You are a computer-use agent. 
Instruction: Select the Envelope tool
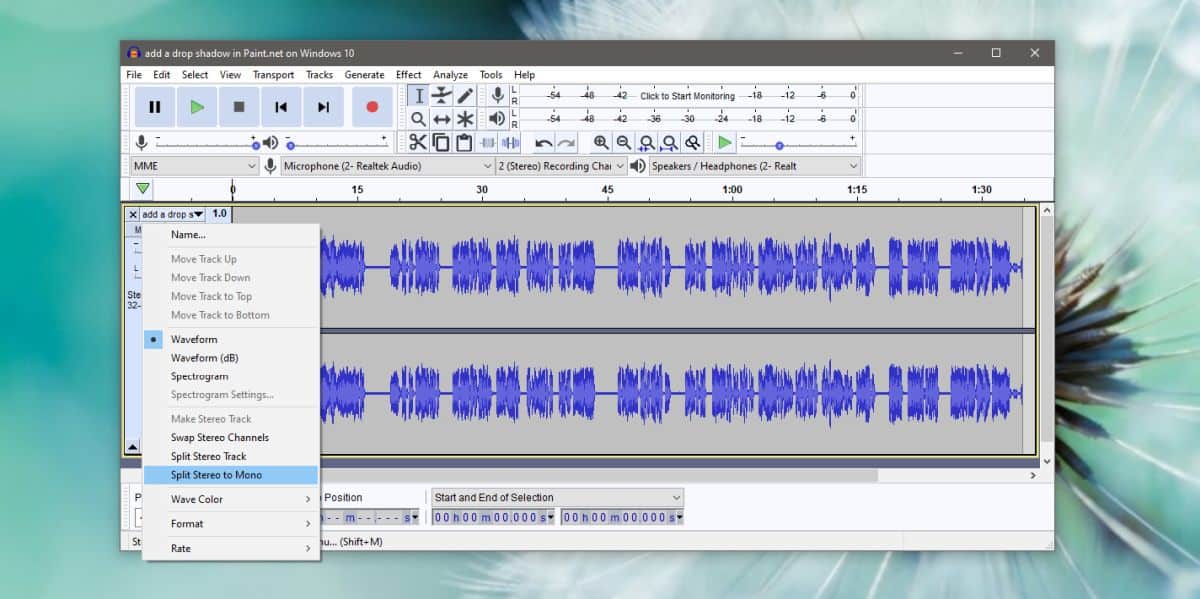click(442, 96)
